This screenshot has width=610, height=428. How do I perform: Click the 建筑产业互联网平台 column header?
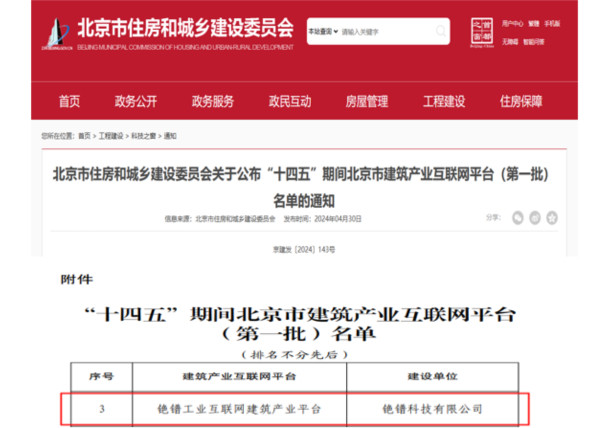239,376
